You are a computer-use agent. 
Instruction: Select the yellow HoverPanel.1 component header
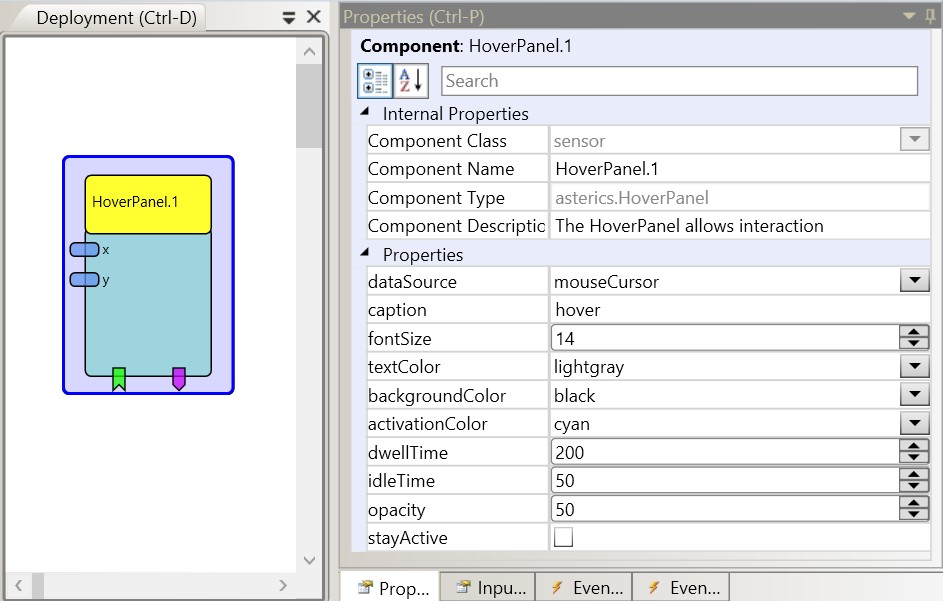[x=148, y=203]
